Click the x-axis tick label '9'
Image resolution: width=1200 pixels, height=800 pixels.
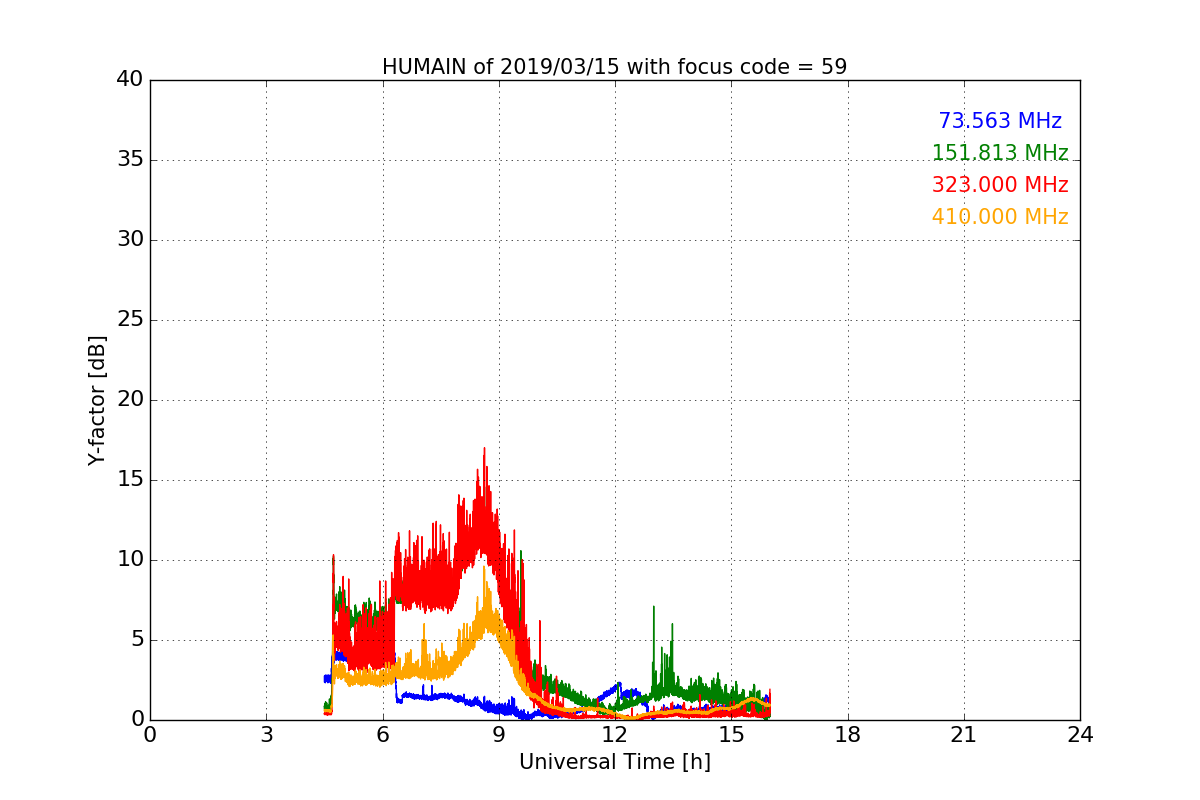click(x=499, y=735)
